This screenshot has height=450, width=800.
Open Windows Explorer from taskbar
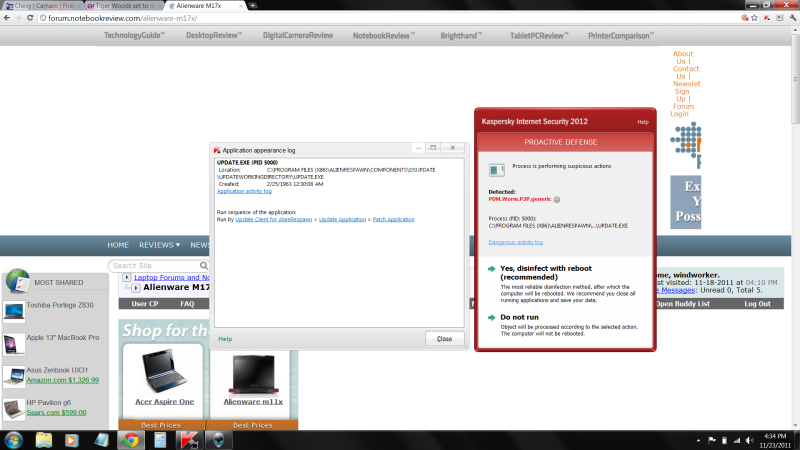[x=44, y=440]
